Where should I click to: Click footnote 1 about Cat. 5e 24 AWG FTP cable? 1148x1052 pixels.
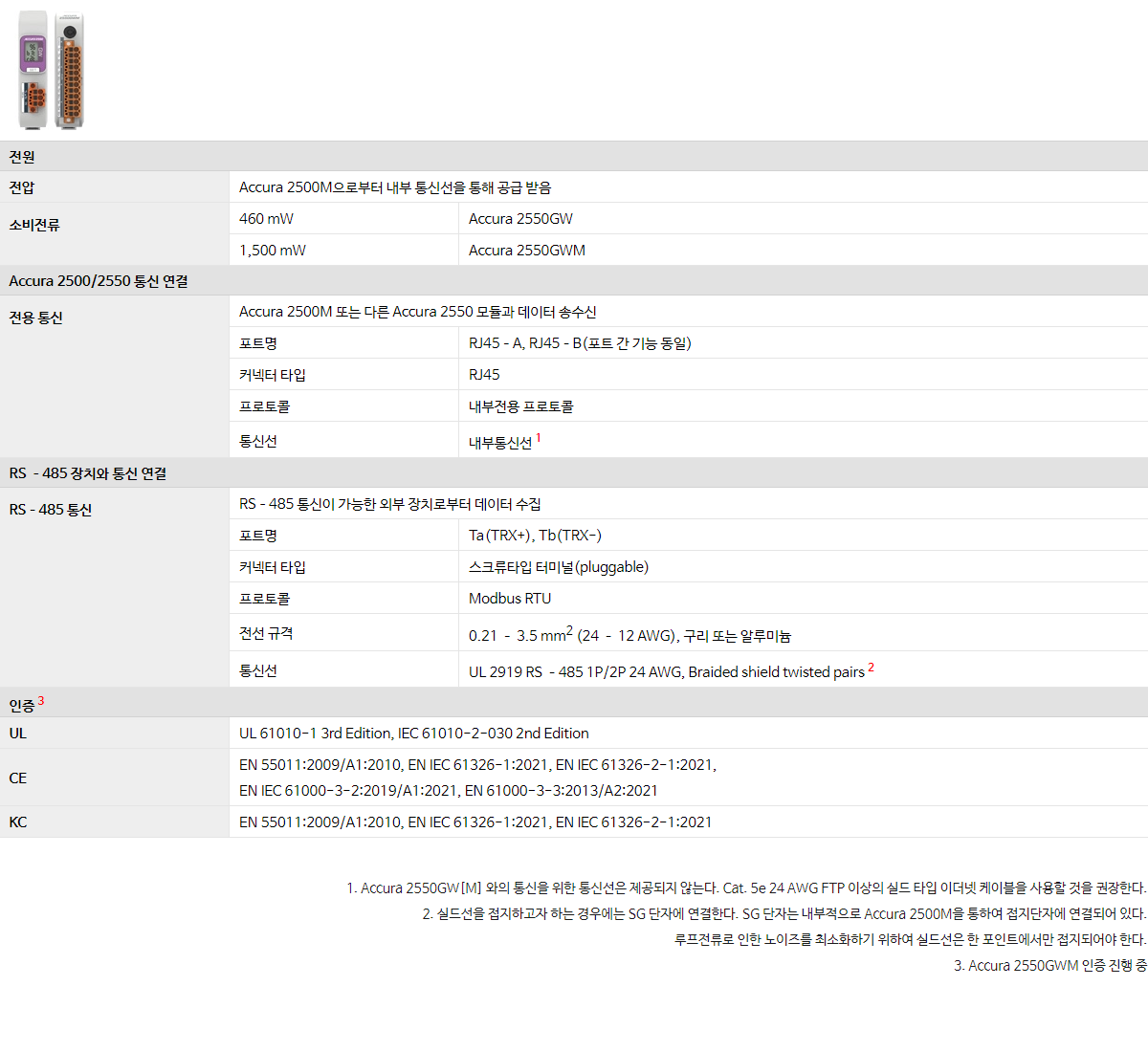pos(746,888)
